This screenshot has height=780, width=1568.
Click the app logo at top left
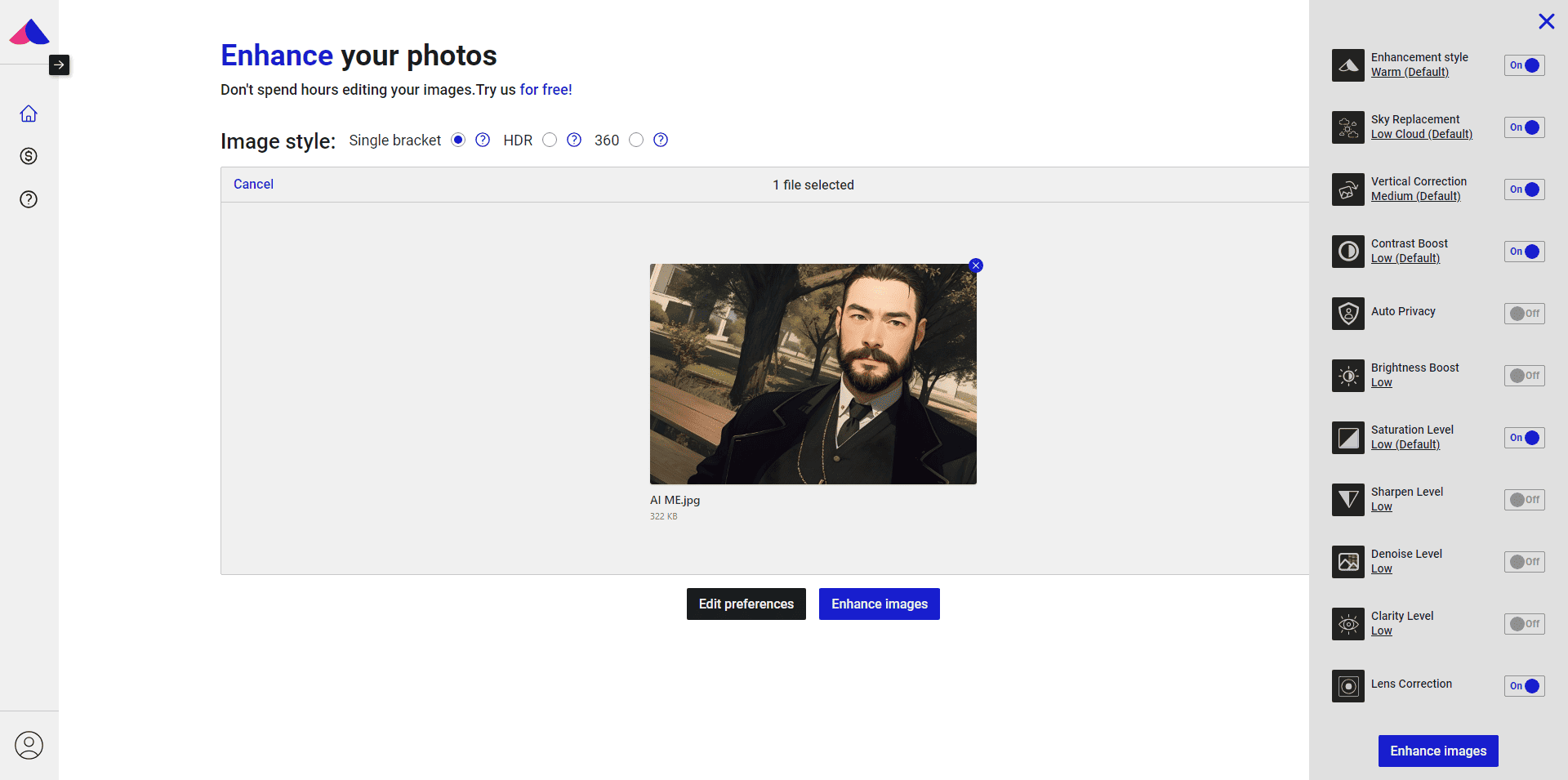point(29,31)
